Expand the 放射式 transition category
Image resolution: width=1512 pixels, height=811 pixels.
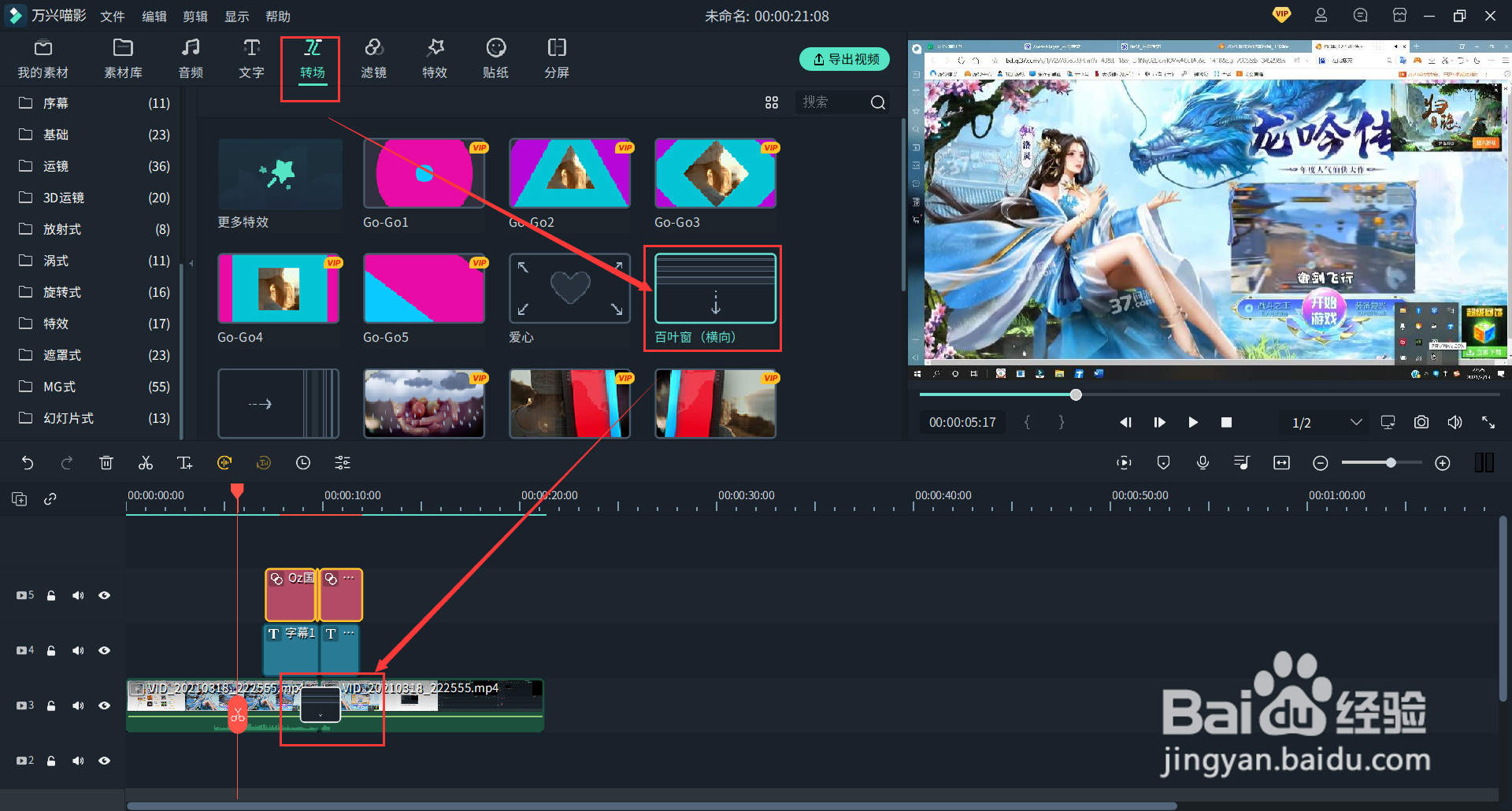click(94, 229)
